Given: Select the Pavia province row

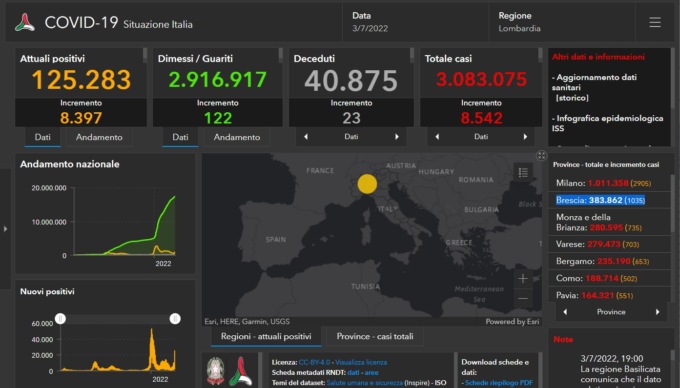Looking at the screenshot, I should pos(609,296).
